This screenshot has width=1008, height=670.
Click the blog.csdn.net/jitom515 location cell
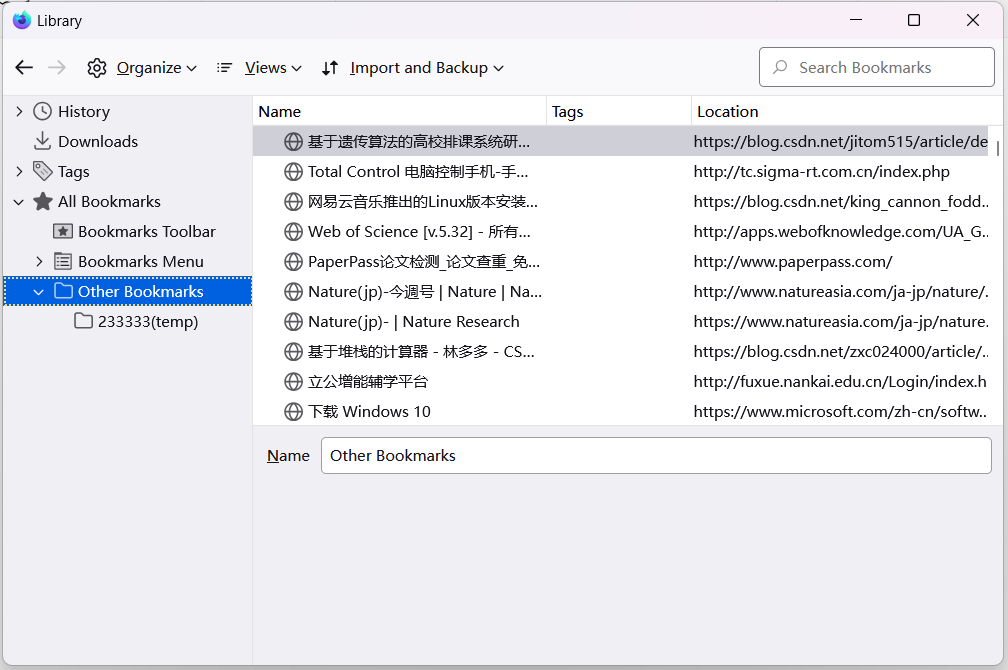pos(840,141)
